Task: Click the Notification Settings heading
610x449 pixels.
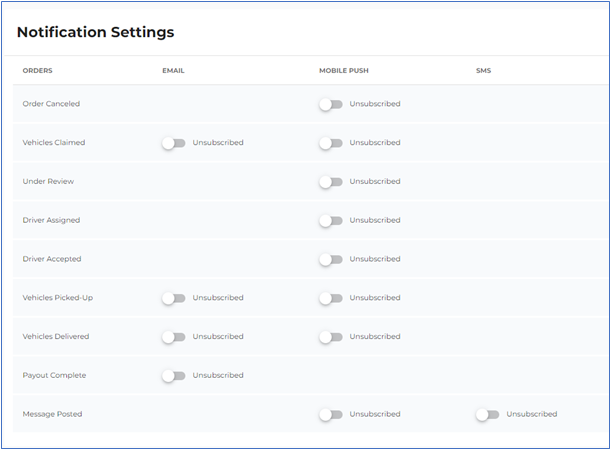Action: pos(95,32)
